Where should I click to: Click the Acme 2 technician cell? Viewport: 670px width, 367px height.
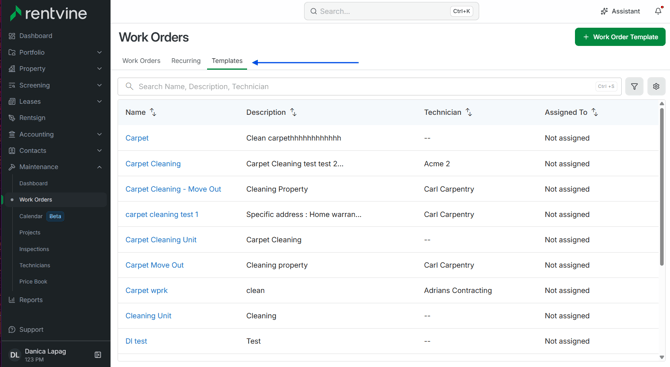437,164
